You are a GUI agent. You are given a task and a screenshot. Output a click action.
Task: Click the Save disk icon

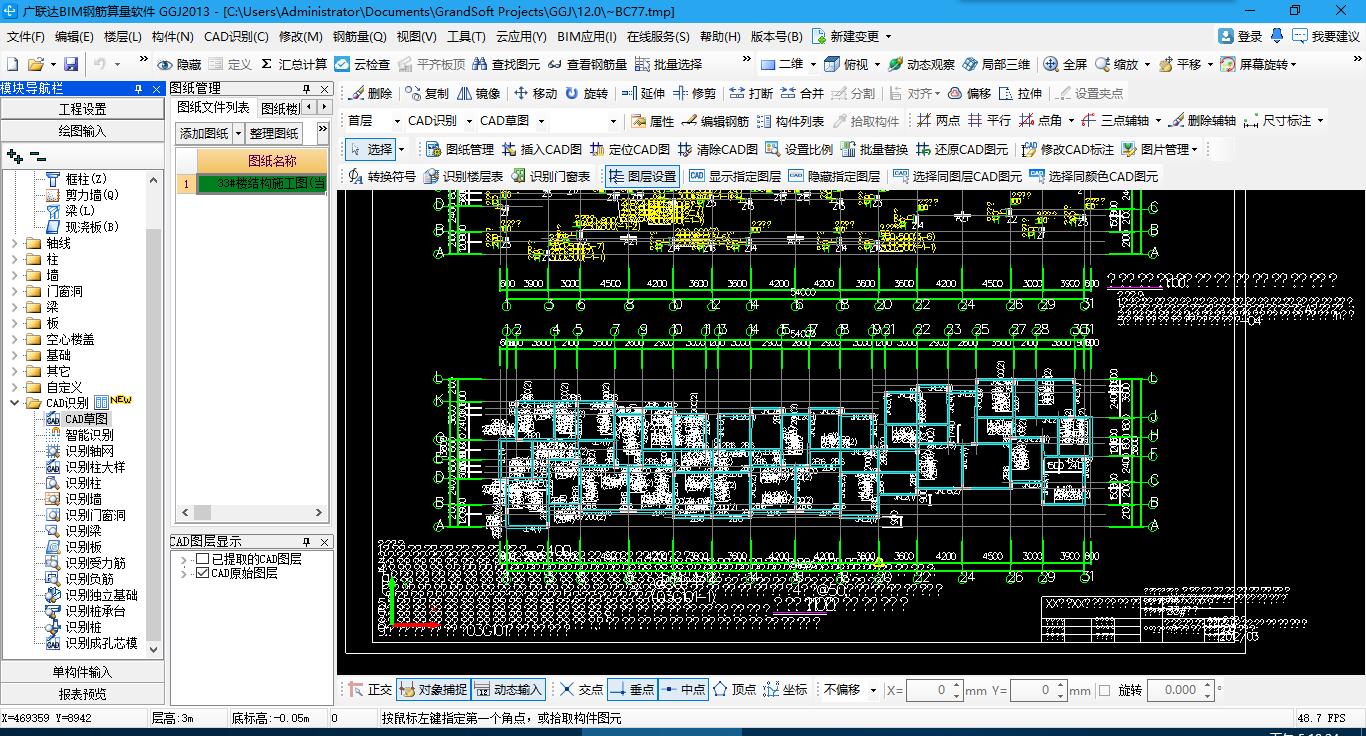point(71,64)
